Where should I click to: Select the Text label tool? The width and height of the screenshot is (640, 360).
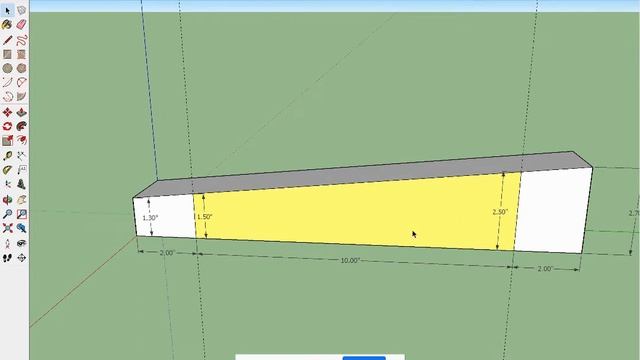22,170
